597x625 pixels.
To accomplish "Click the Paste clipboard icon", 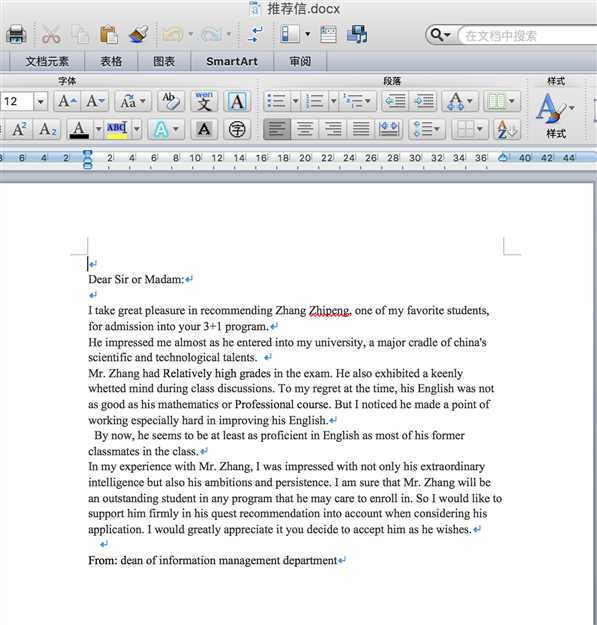I will click(109, 34).
